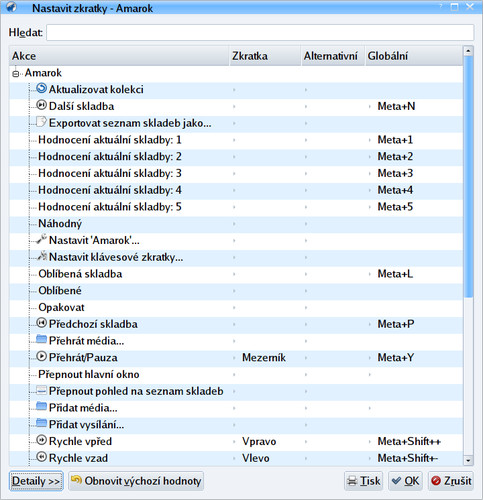Click the Rychle vpřed seek-forward icon
This screenshot has width=483, height=500.
41,440
